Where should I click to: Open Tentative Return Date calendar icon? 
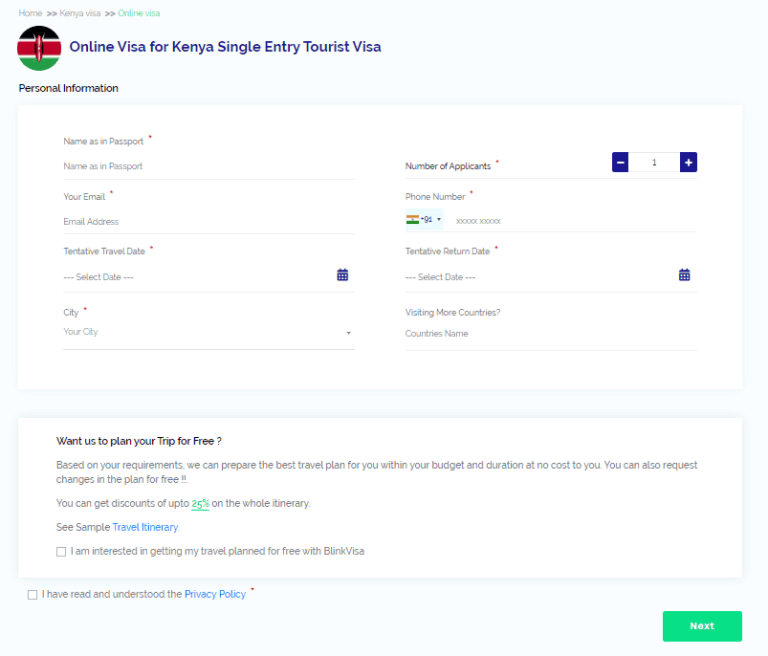[684, 275]
